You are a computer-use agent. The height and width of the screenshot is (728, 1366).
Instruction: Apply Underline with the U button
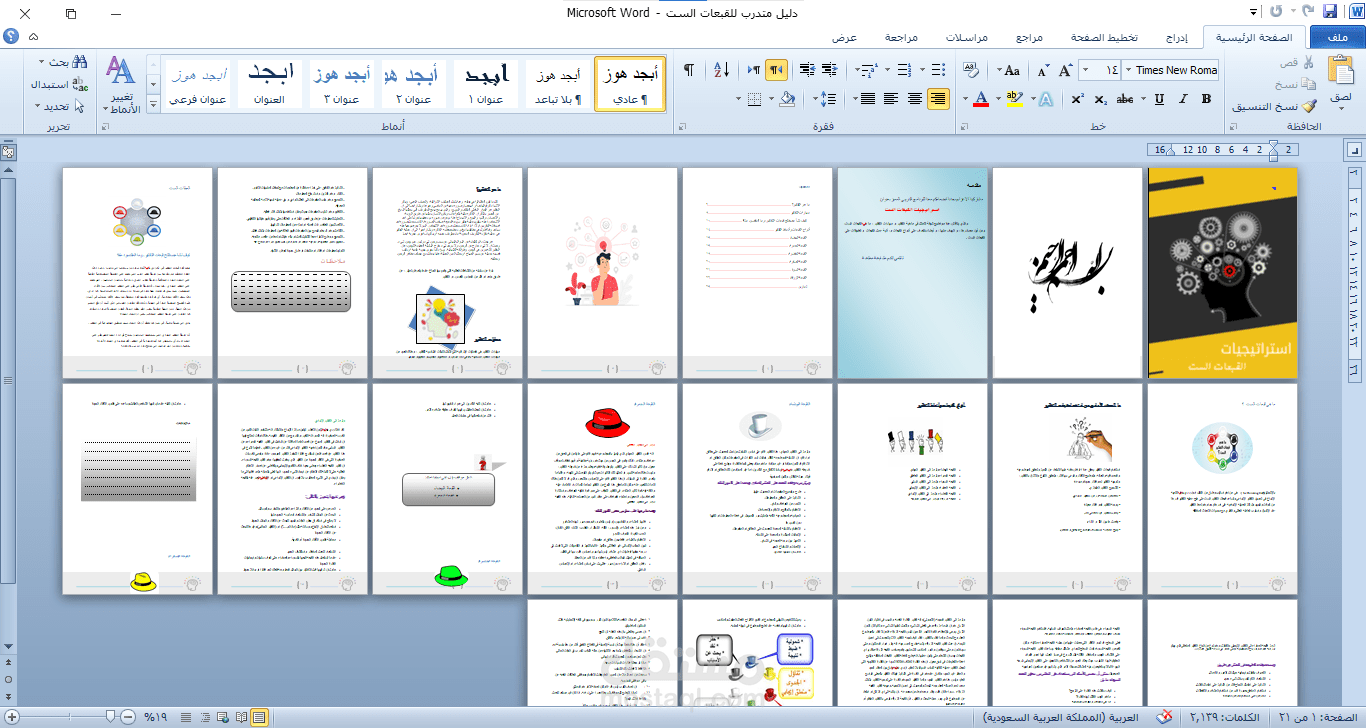(x=1159, y=99)
